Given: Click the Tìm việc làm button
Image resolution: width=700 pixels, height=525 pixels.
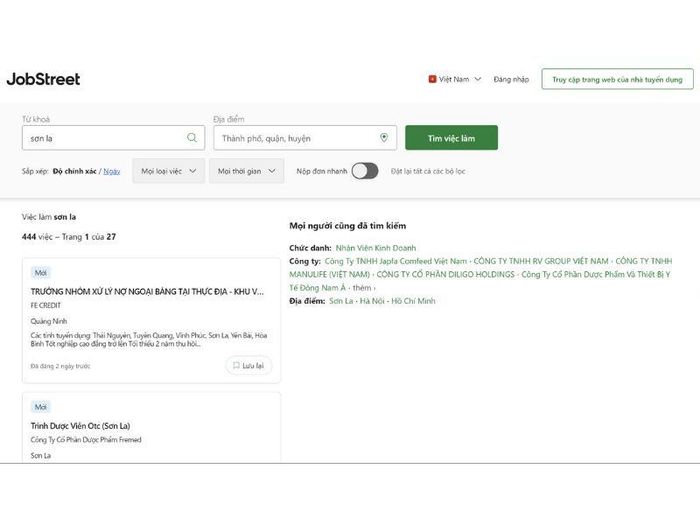Looking at the screenshot, I should pos(451,138).
